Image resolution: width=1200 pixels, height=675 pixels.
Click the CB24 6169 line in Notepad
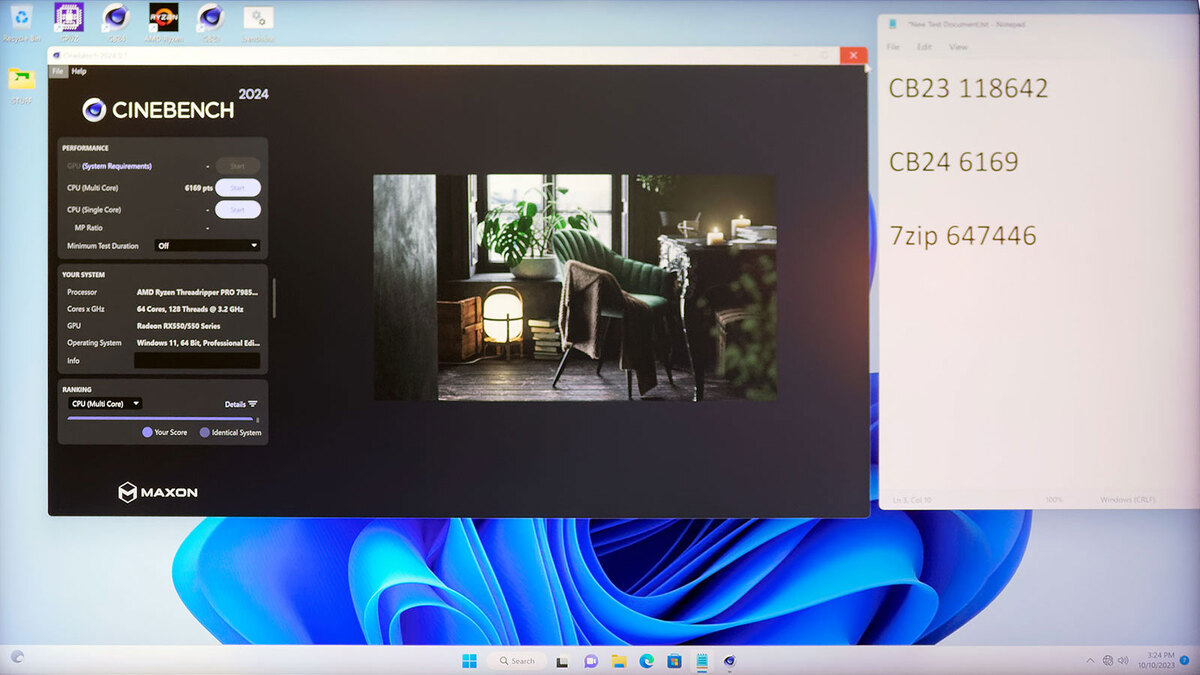click(x=953, y=162)
